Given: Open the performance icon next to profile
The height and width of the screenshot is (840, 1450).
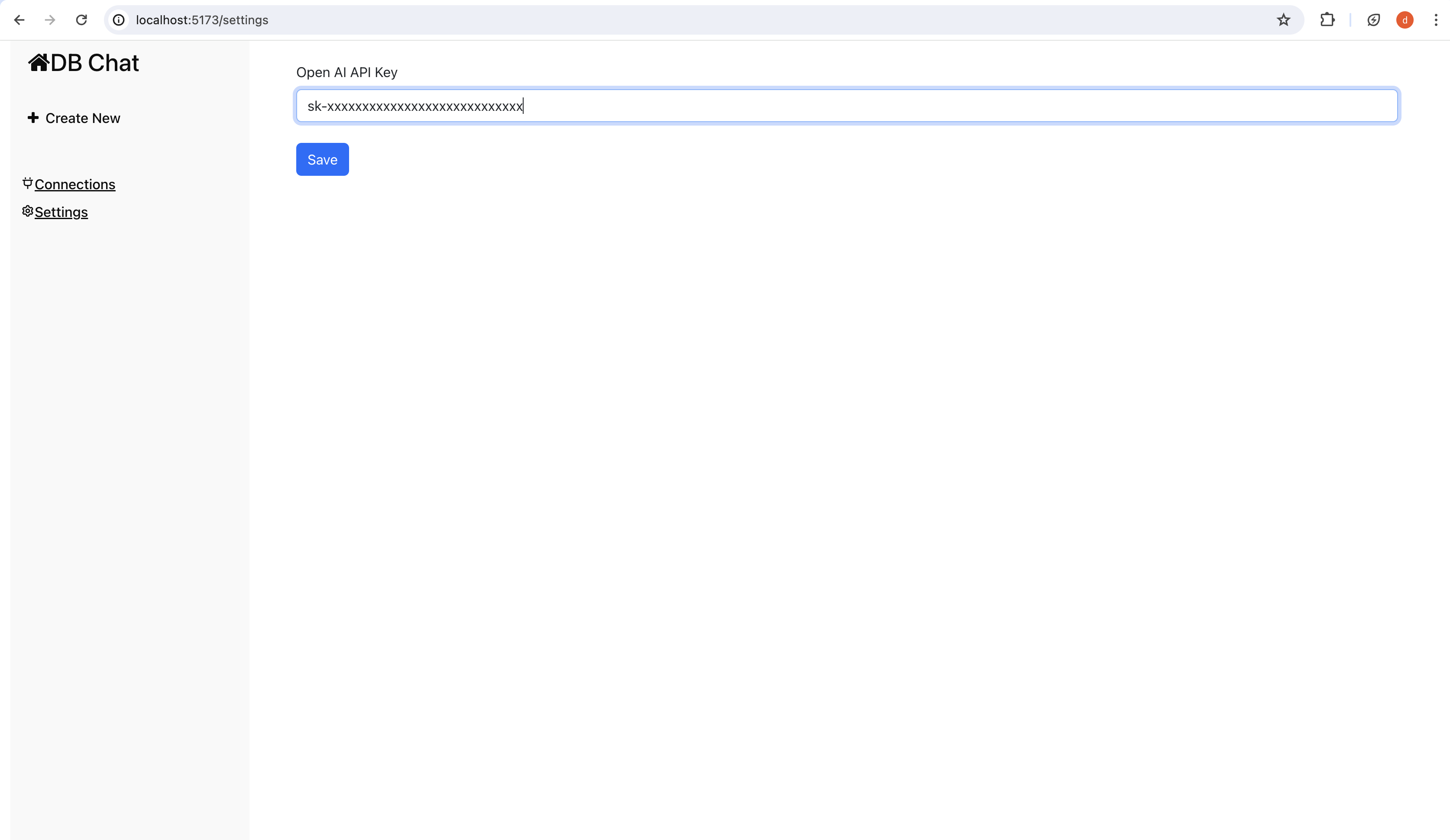Looking at the screenshot, I should [1373, 20].
